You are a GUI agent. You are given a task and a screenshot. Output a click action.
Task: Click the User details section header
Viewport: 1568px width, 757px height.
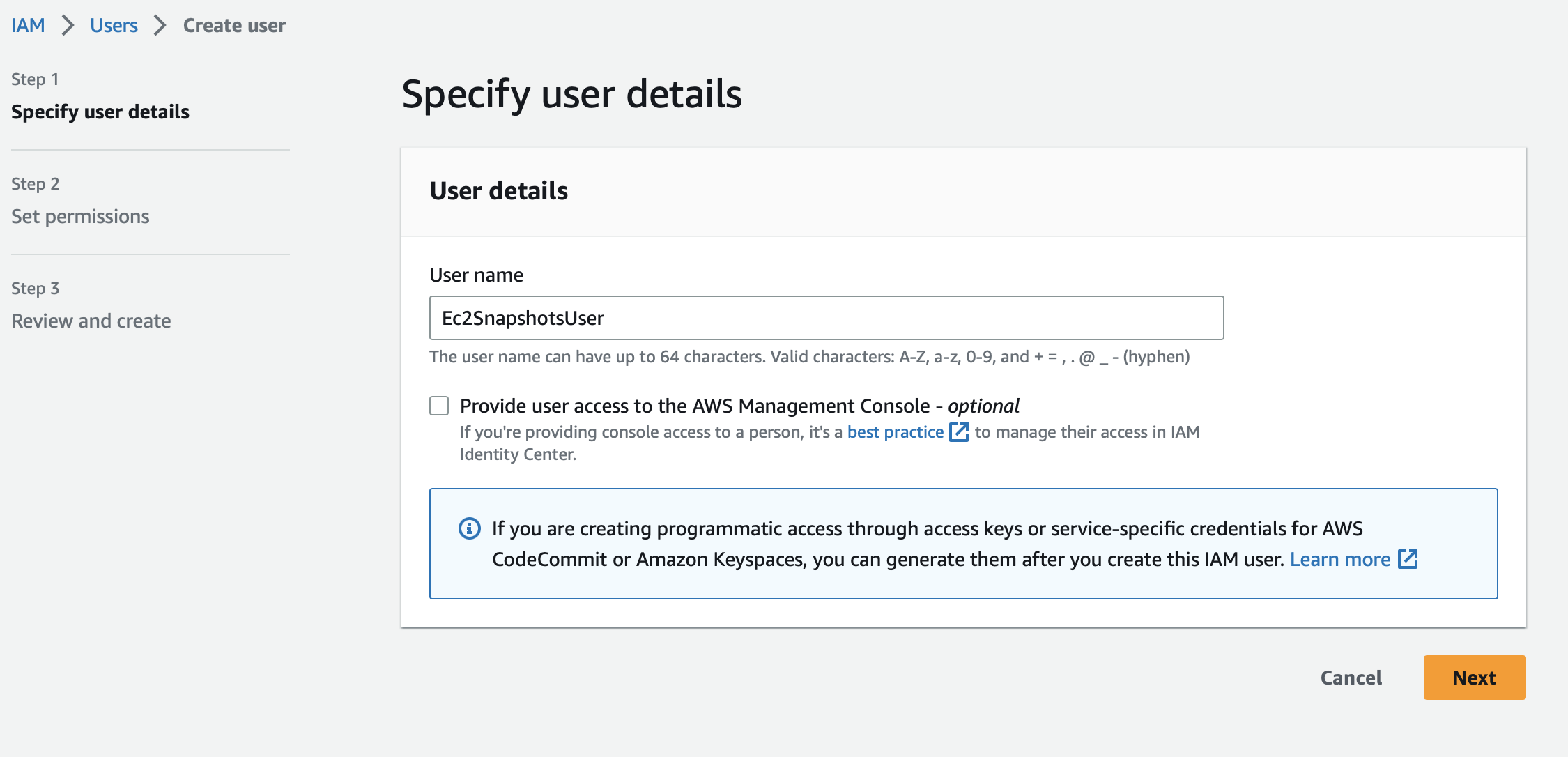[499, 191]
